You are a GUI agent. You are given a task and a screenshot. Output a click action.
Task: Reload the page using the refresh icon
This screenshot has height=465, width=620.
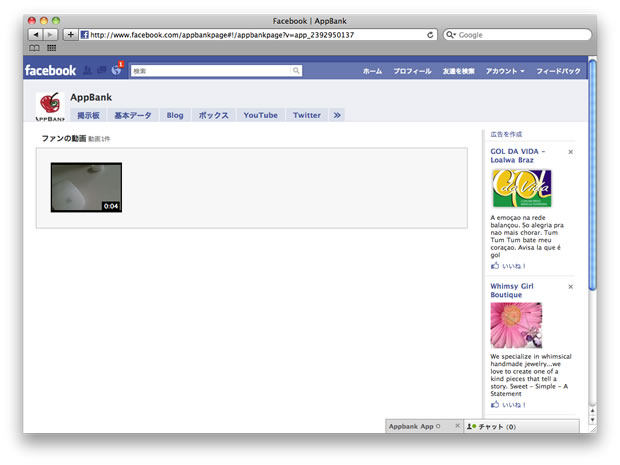click(x=430, y=35)
